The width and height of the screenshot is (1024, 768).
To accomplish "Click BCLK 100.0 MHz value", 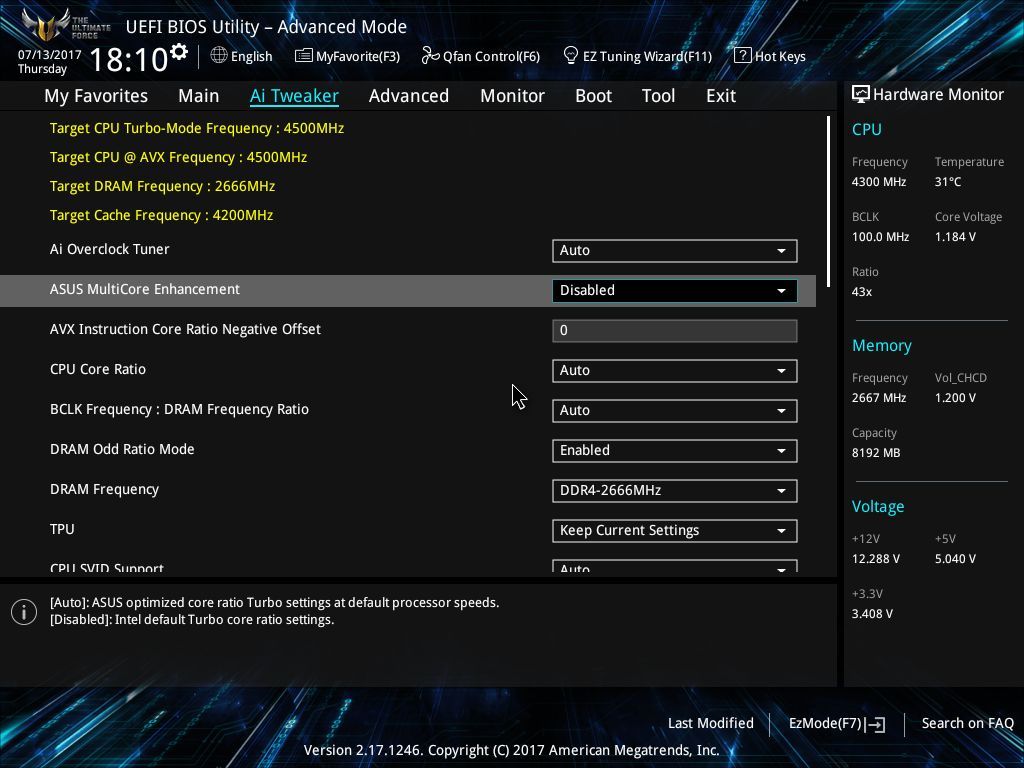I will tap(880, 237).
